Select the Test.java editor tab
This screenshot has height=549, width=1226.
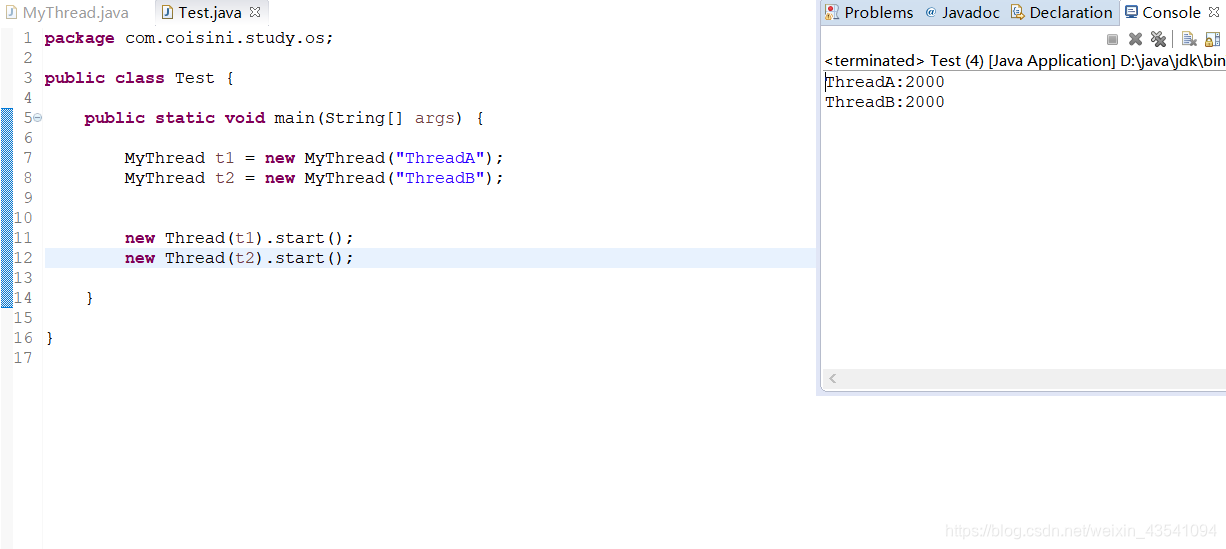(x=209, y=13)
